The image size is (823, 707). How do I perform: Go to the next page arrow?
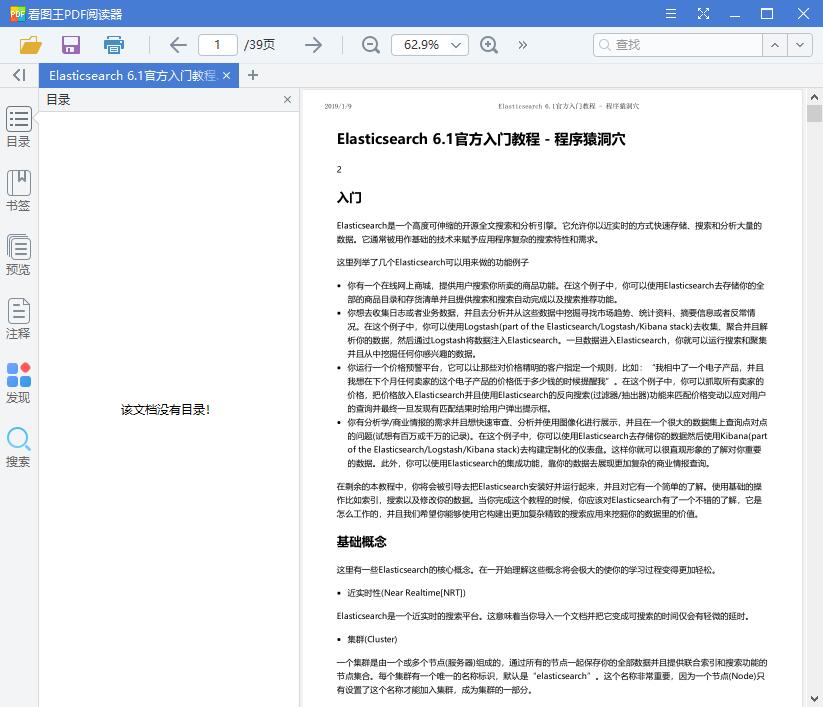click(313, 45)
